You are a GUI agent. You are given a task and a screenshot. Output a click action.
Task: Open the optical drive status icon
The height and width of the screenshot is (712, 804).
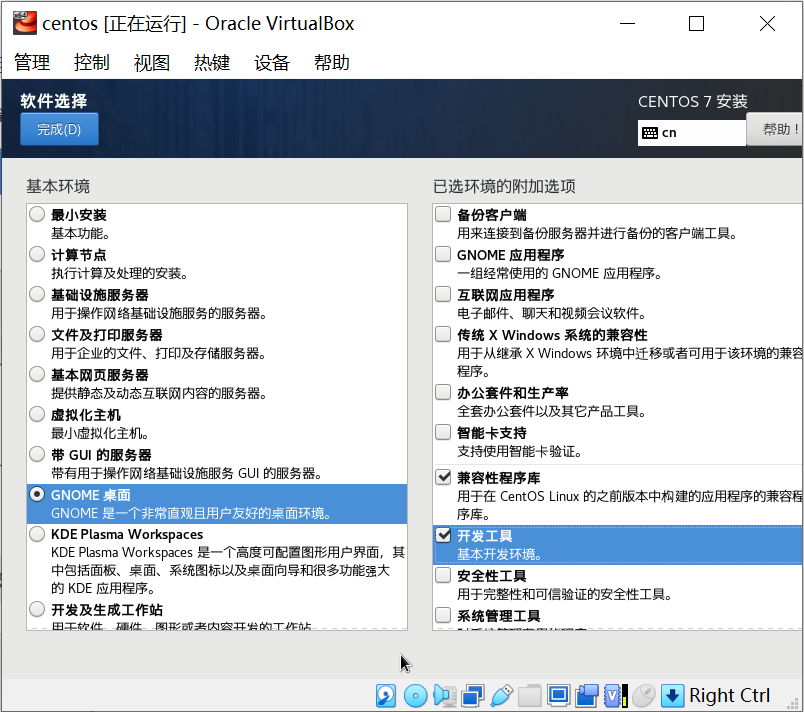415,696
